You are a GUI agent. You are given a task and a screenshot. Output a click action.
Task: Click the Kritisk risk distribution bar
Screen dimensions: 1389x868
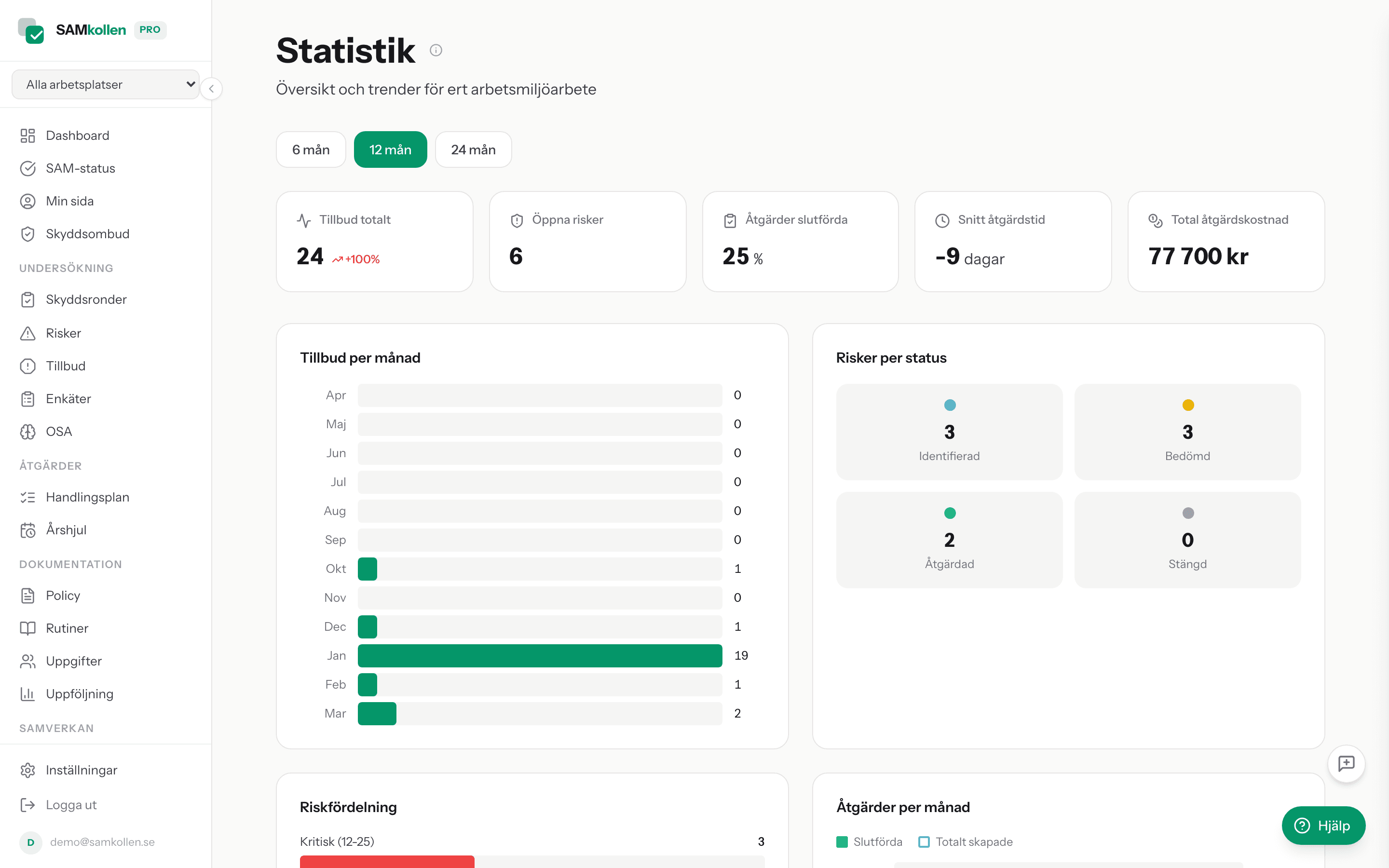tap(386, 862)
